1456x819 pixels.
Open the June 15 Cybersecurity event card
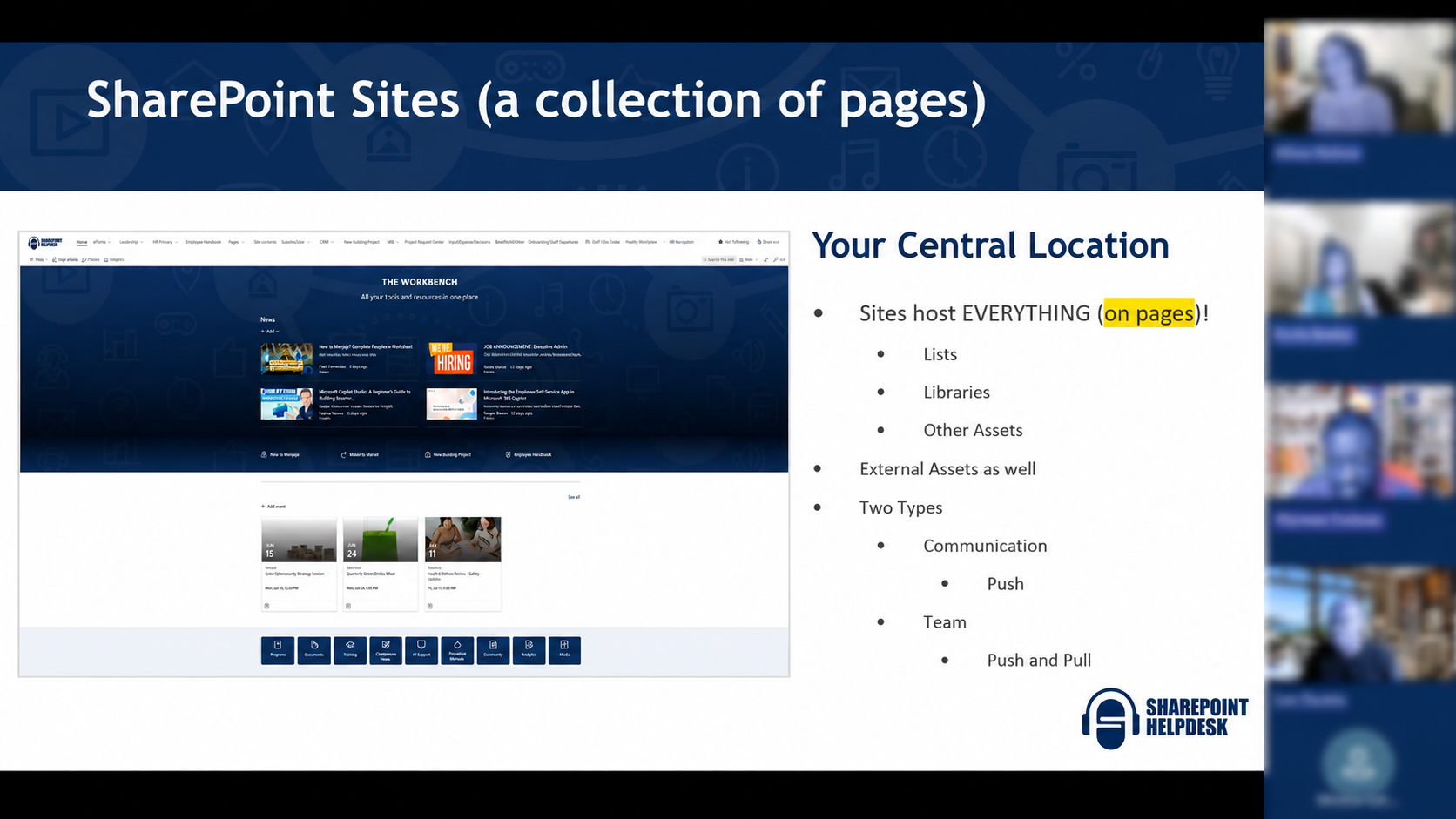coord(299,564)
